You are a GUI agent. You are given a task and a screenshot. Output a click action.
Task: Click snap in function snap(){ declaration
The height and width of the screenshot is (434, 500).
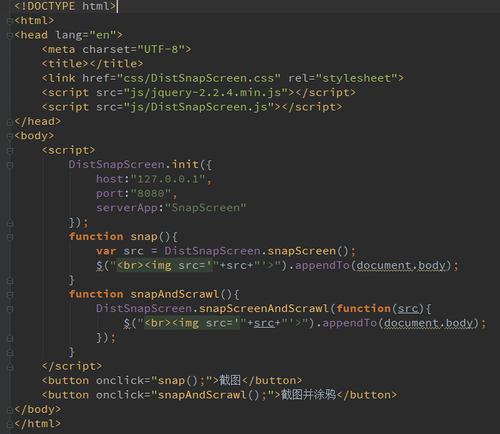coord(144,236)
